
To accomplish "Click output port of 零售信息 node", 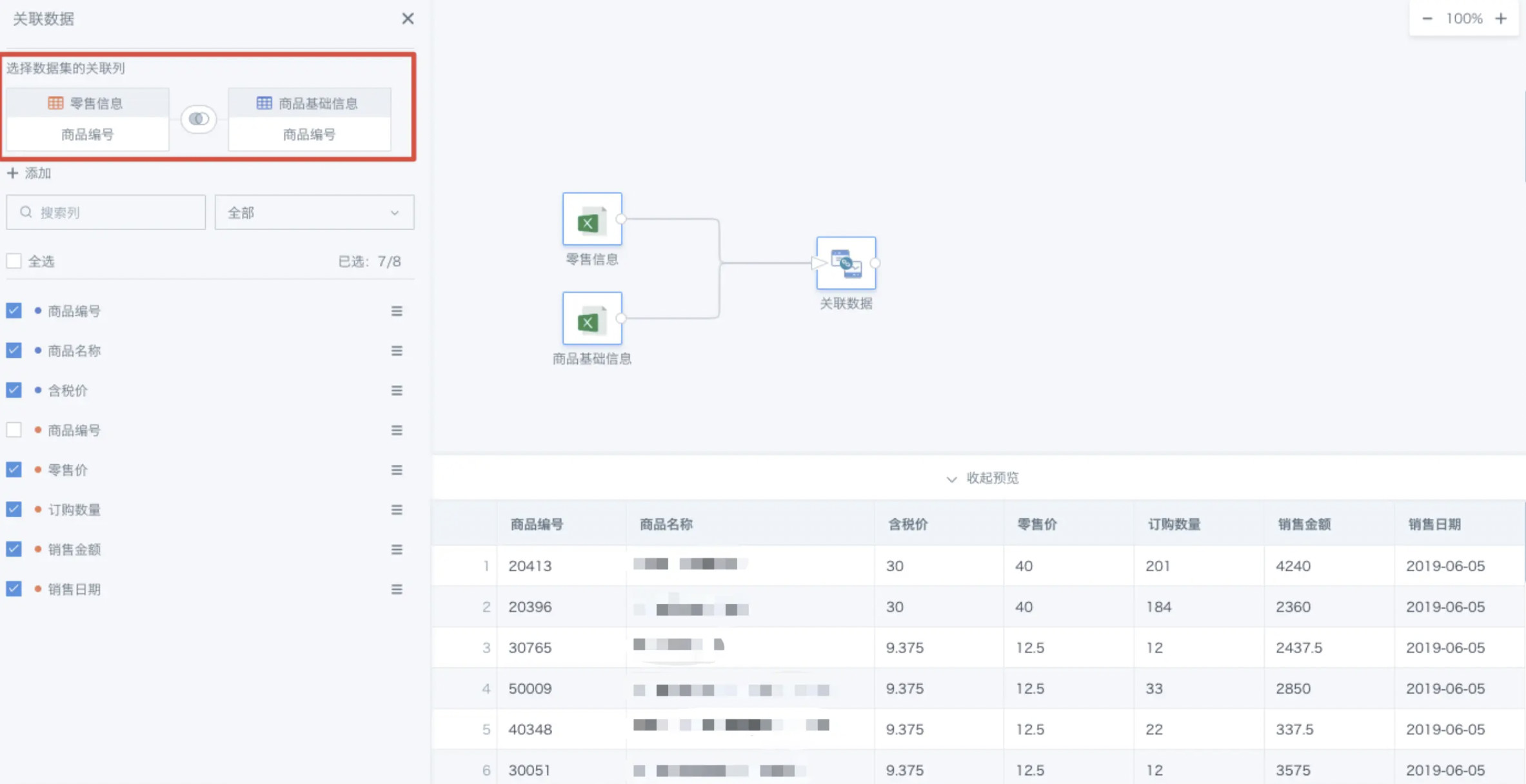I will tap(621, 219).
